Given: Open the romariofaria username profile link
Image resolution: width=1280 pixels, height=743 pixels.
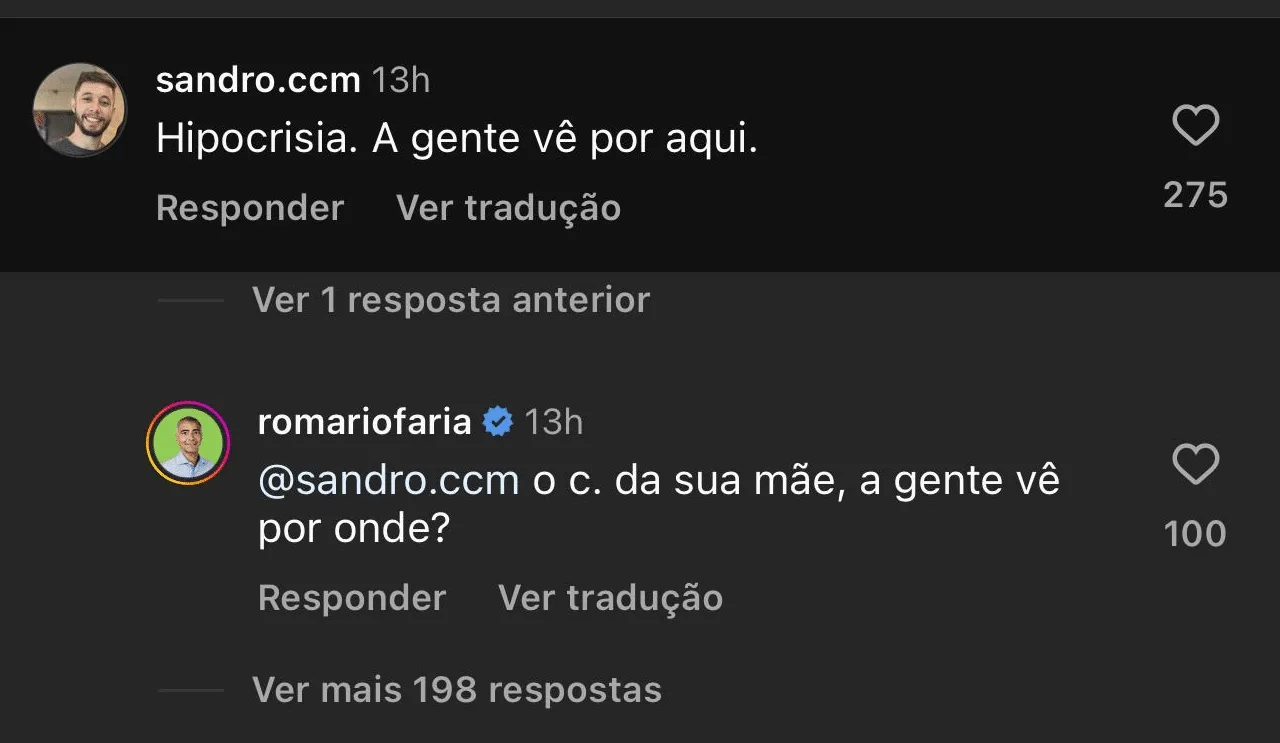Looking at the screenshot, I should 364,422.
